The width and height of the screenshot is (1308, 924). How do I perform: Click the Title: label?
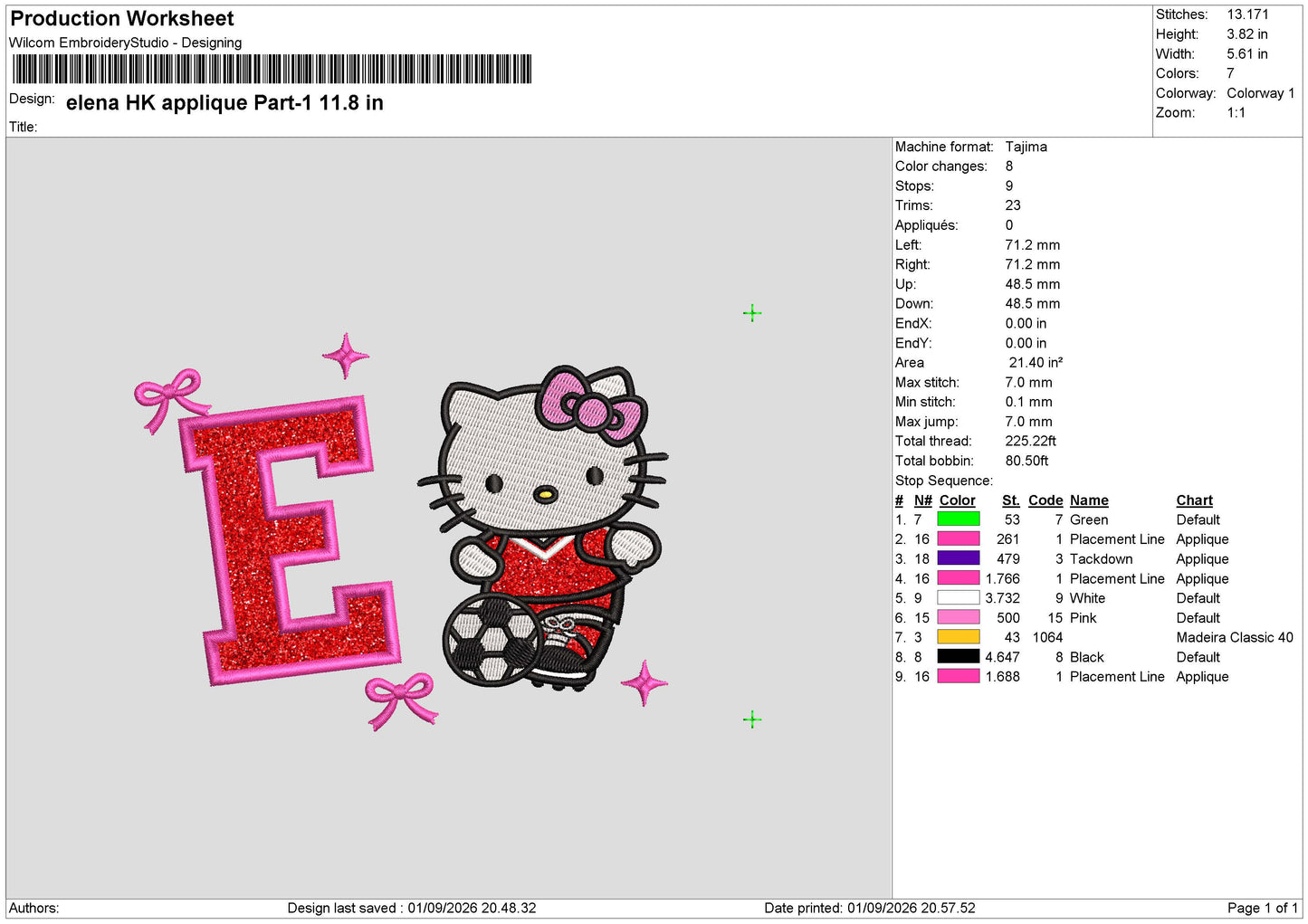(x=24, y=127)
